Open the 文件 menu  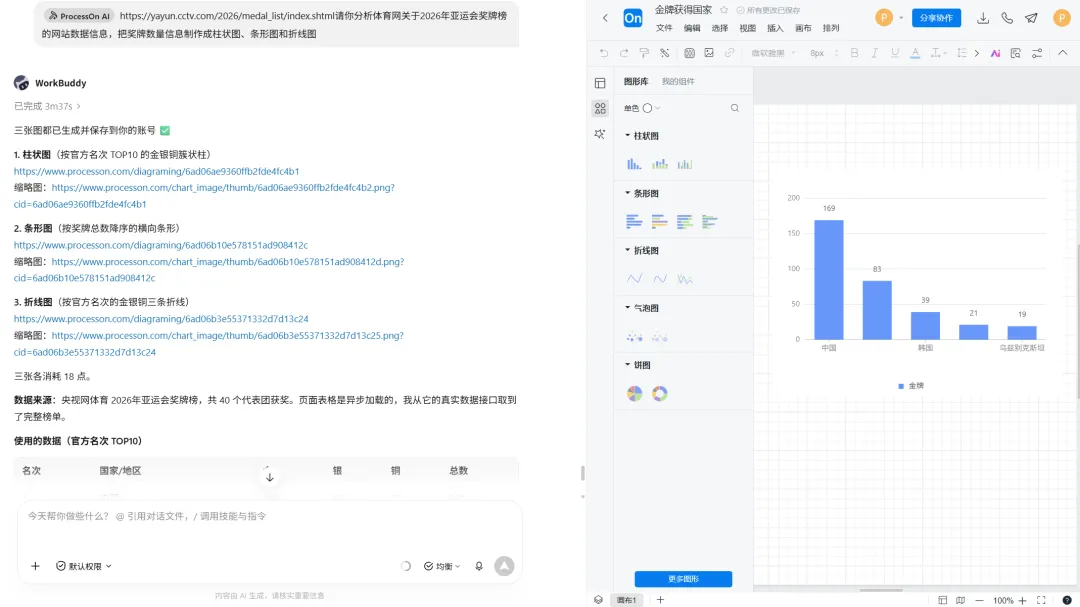coord(664,28)
